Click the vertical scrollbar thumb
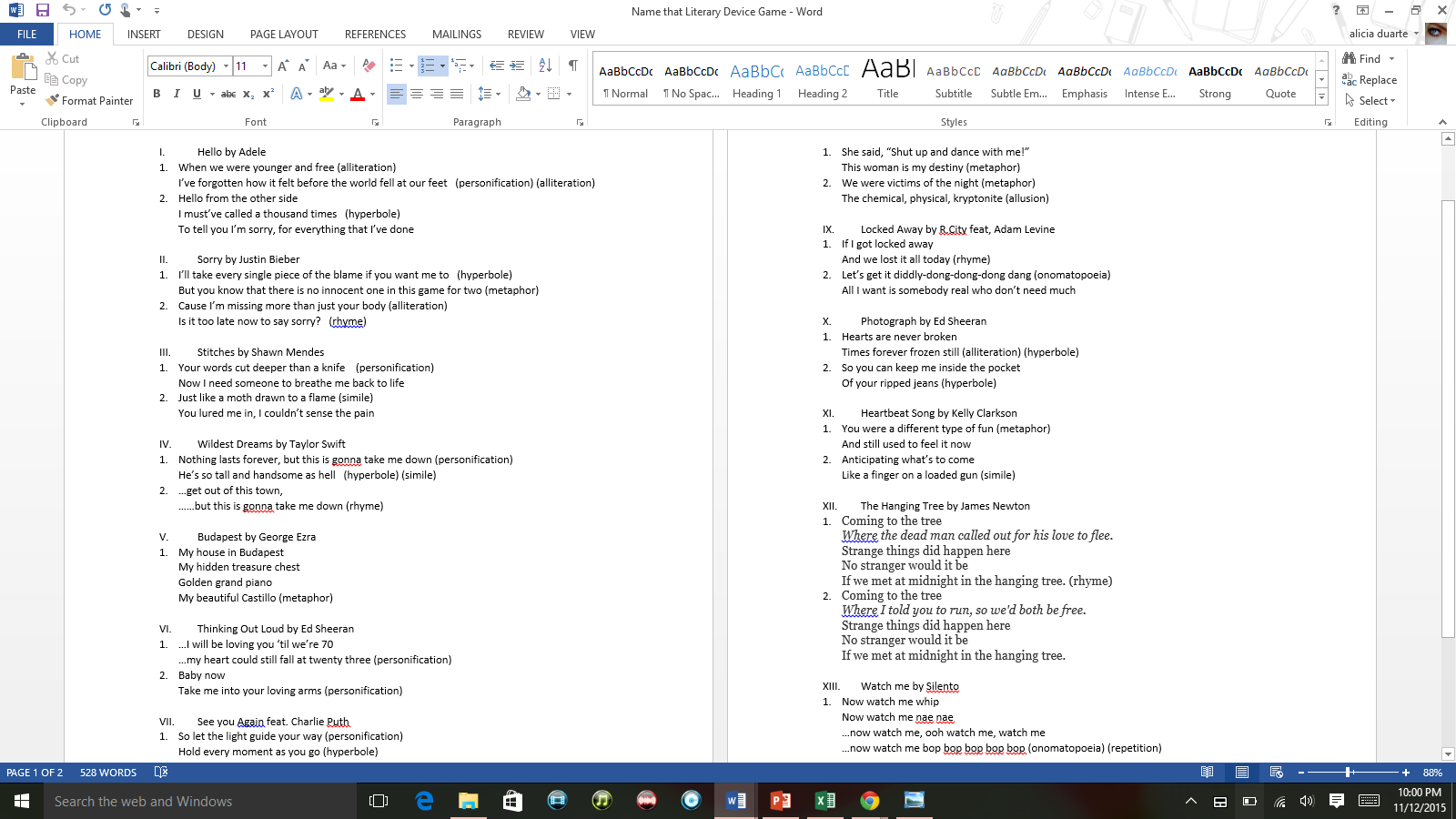Screen dimensions: 1456x819 (1449, 417)
